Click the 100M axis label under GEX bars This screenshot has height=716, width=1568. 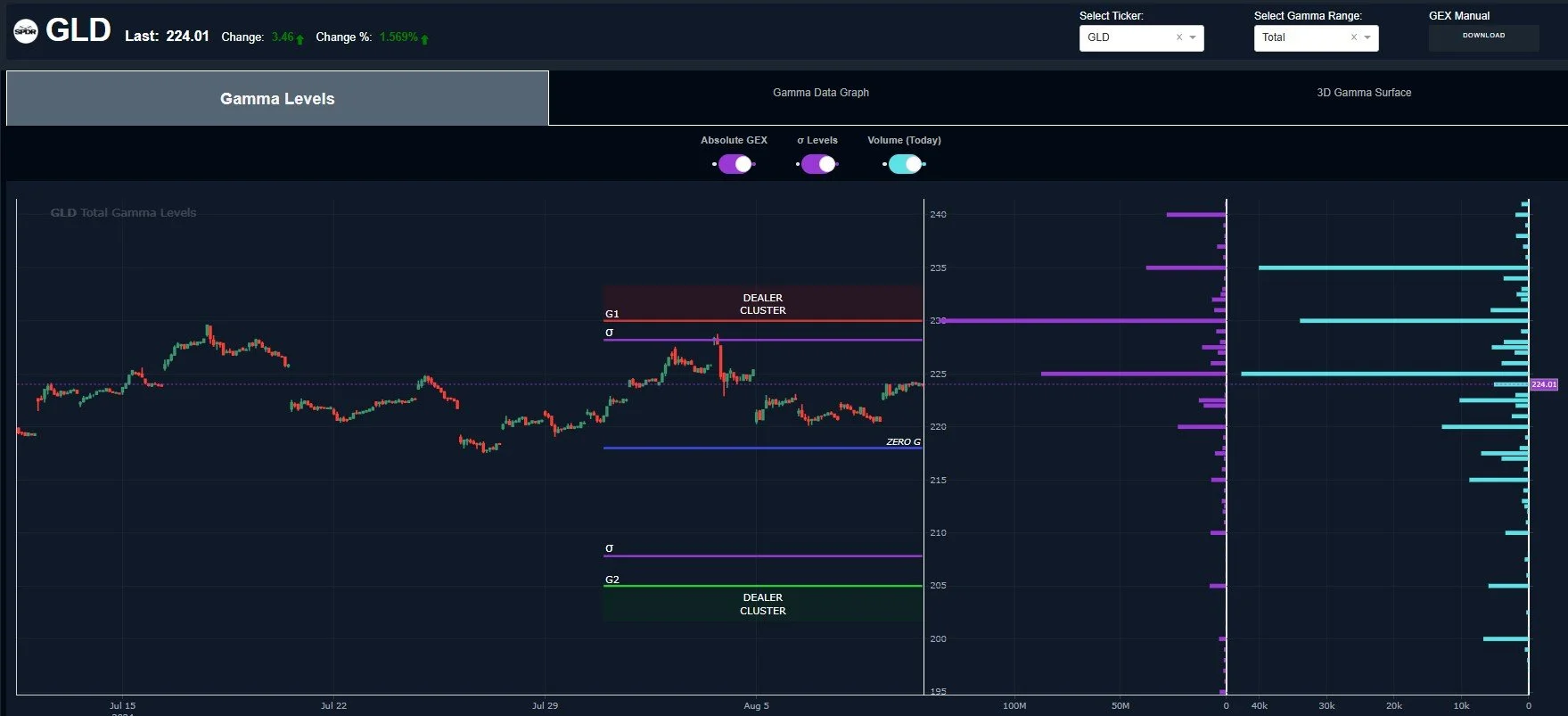1014,705
